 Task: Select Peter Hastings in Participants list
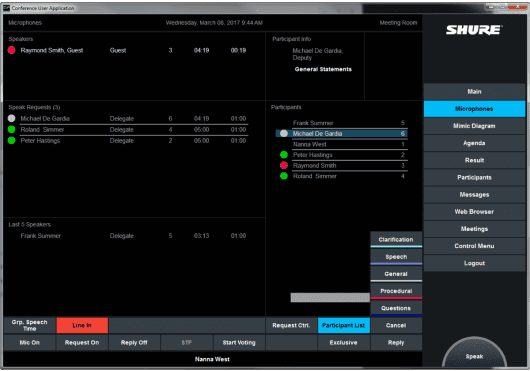(342, 155)
